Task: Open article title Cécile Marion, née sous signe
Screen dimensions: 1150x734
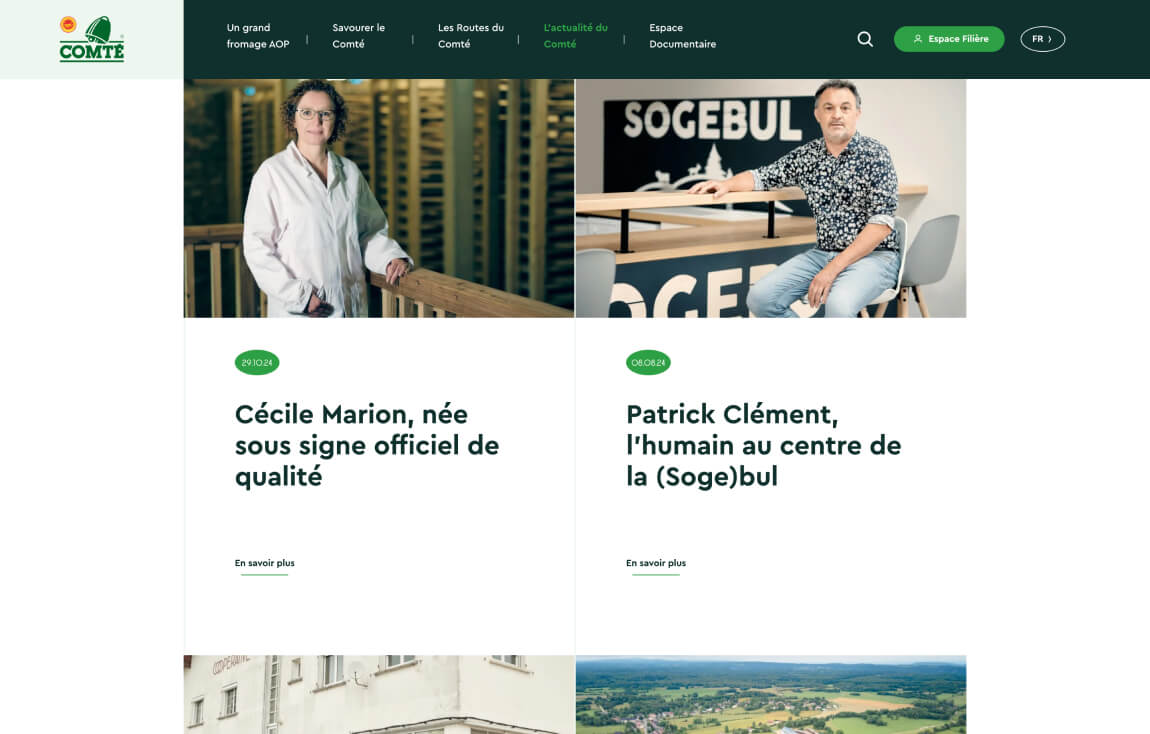Action: [x=367, y=445]
